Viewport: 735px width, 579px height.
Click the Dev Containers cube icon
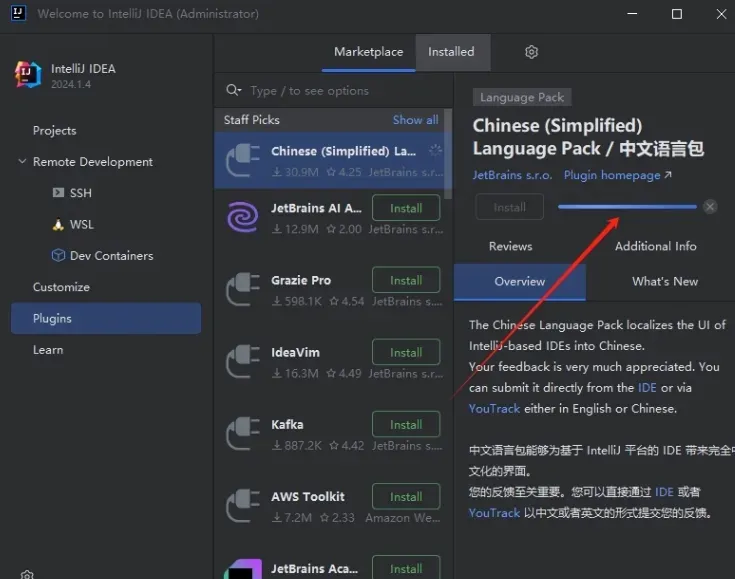tap(58, 256)
